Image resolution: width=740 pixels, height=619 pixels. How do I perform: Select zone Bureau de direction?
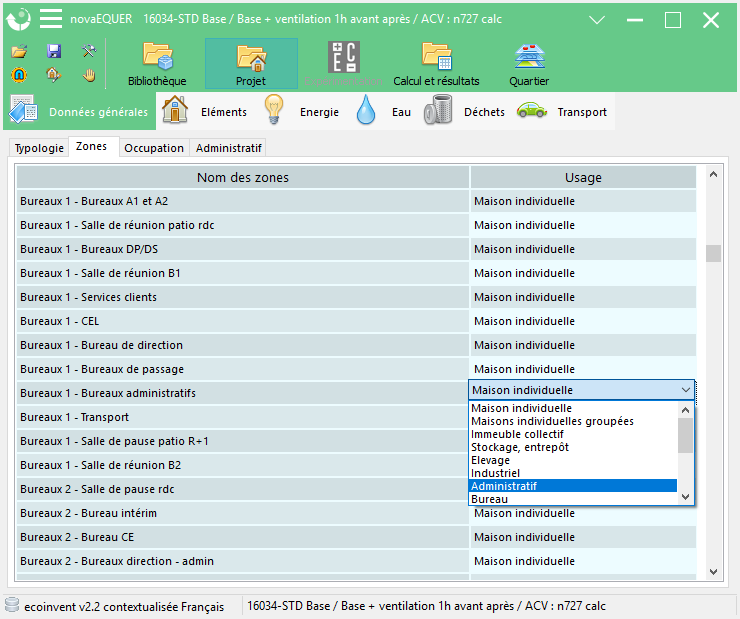(243, 345)
